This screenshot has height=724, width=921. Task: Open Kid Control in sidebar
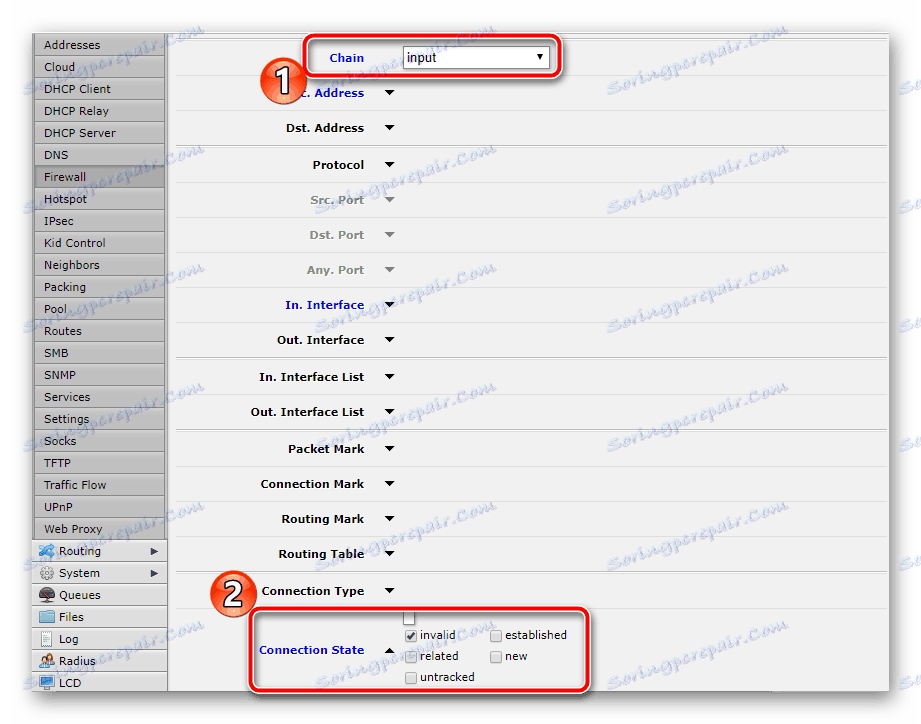99,243
